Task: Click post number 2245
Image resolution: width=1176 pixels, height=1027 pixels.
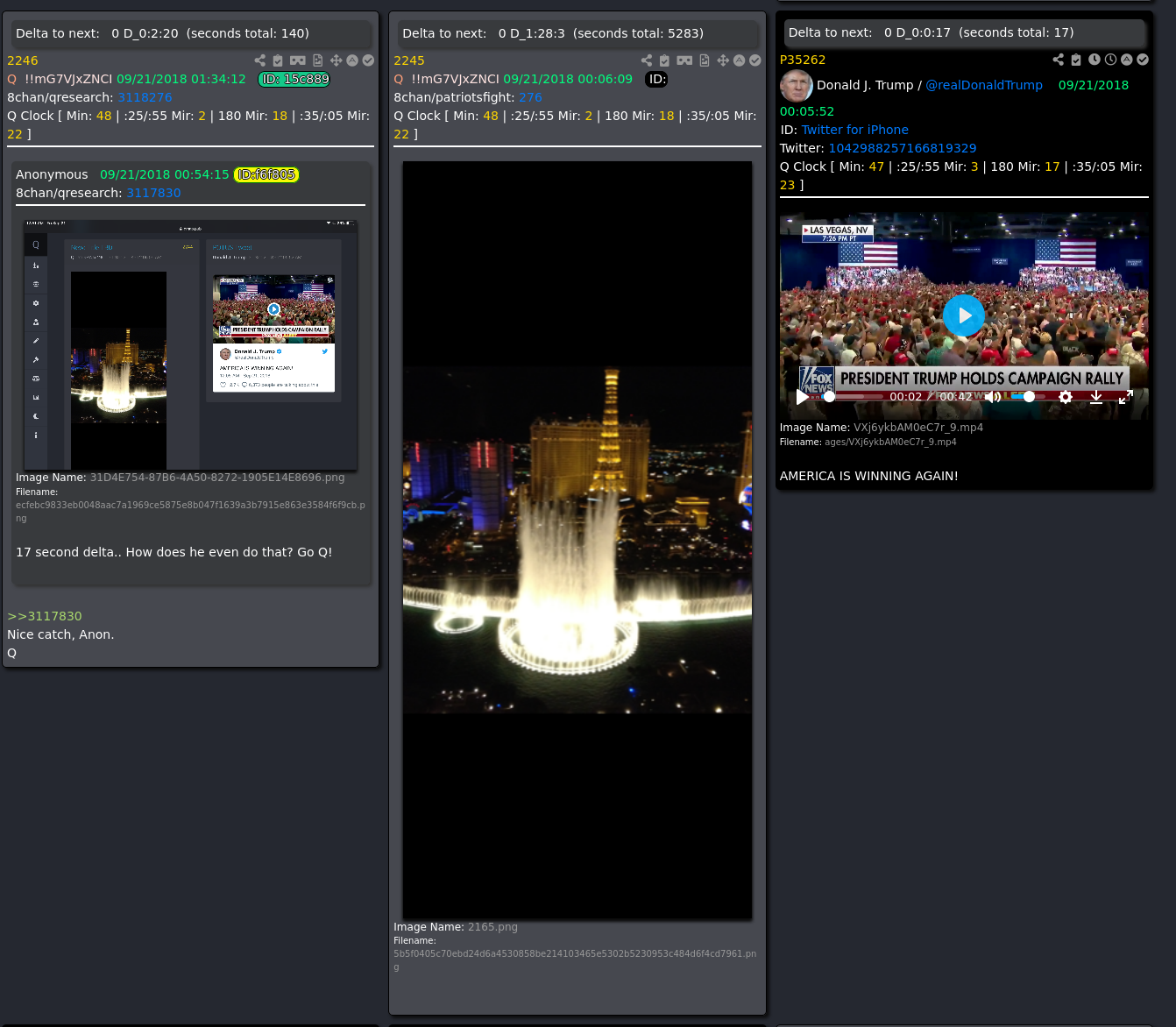Action: 409,60
